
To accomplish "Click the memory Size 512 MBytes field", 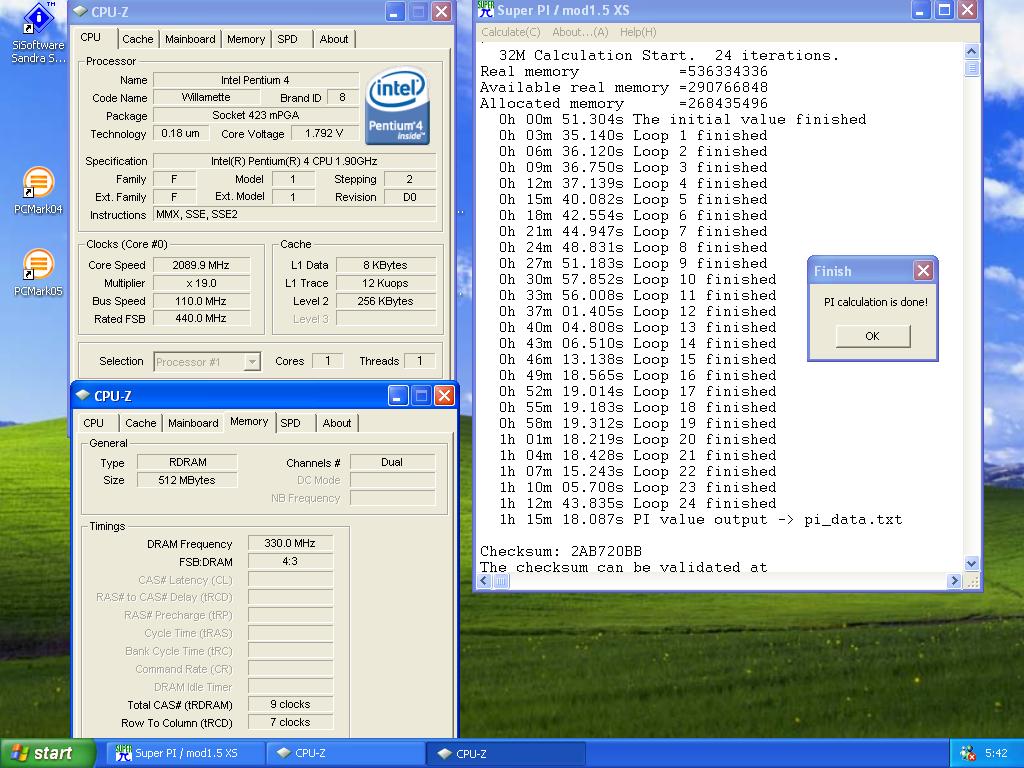I will tap(187, 480).
